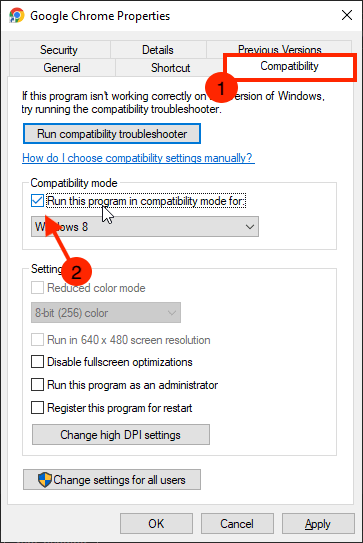Apply the compatibility changes
The width and height of the screenshot is (363, 543).
click(318, 524)
